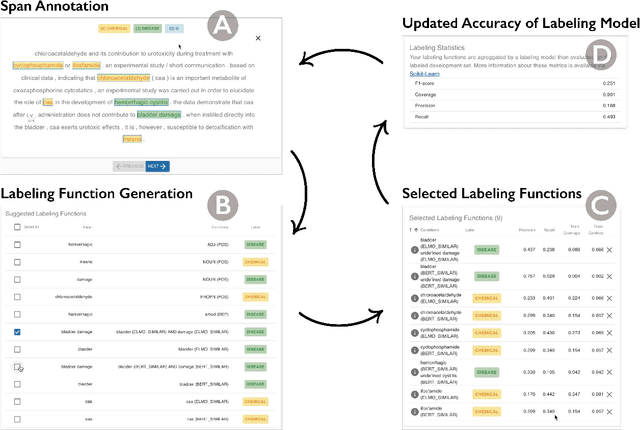Click the highlighted 'mesna' span
This screenshot has width=640, height=430.
coord(132,139)
